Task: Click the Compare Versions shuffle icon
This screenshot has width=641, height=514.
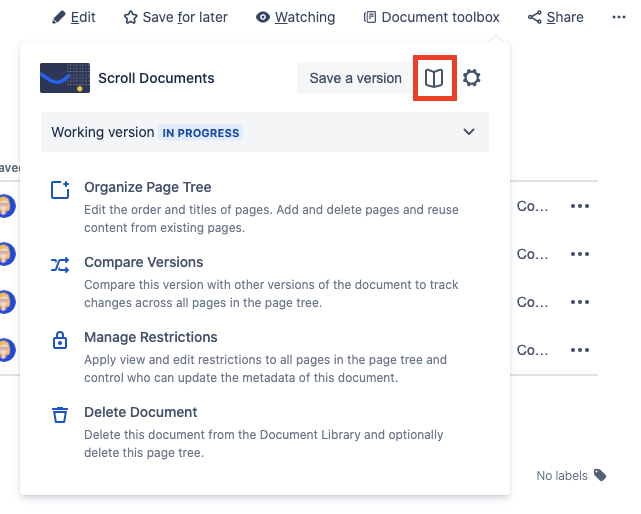Action: pos(60,265)
